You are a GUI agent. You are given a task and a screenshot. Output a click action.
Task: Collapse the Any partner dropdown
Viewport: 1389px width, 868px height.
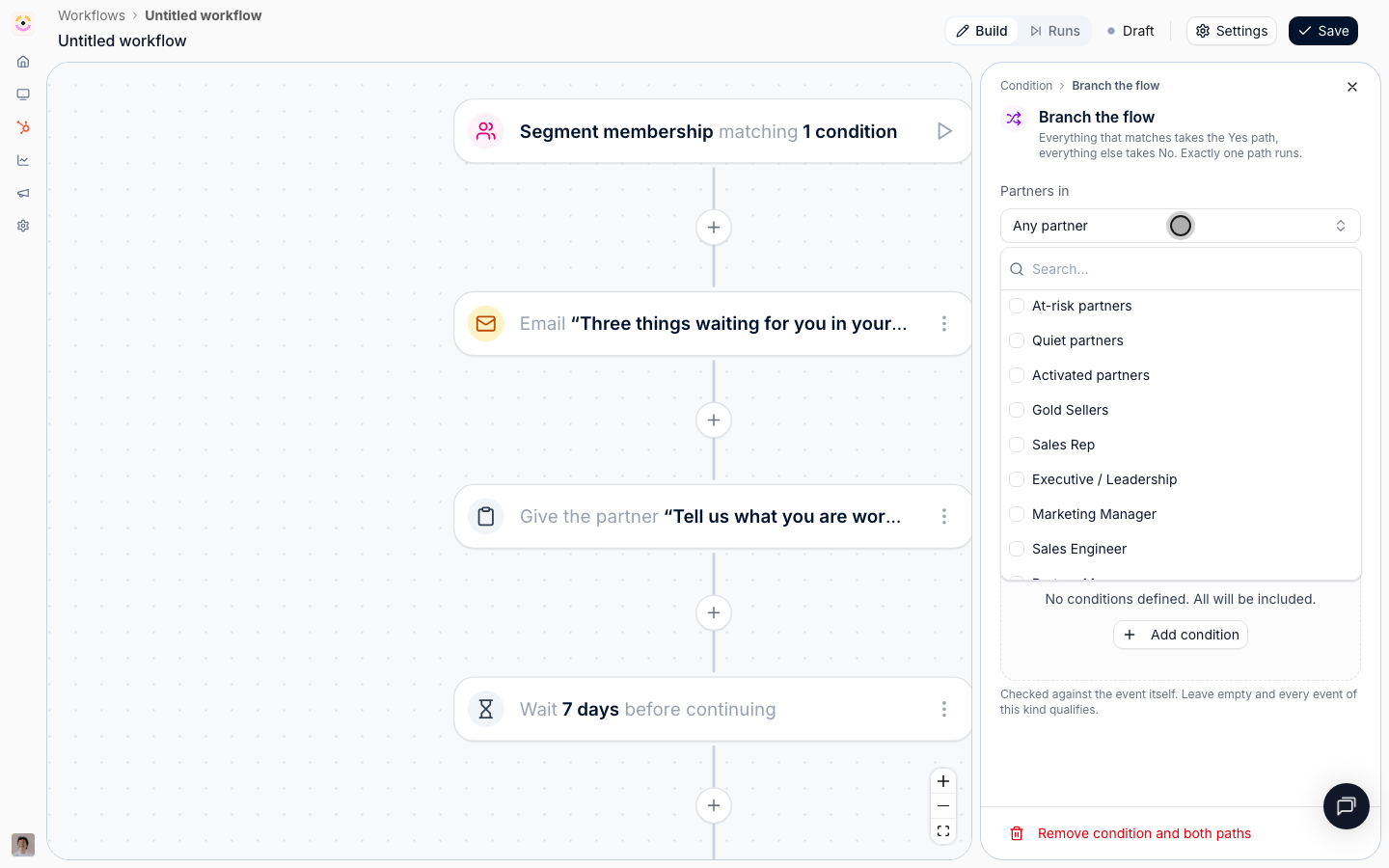(1181, 226)
